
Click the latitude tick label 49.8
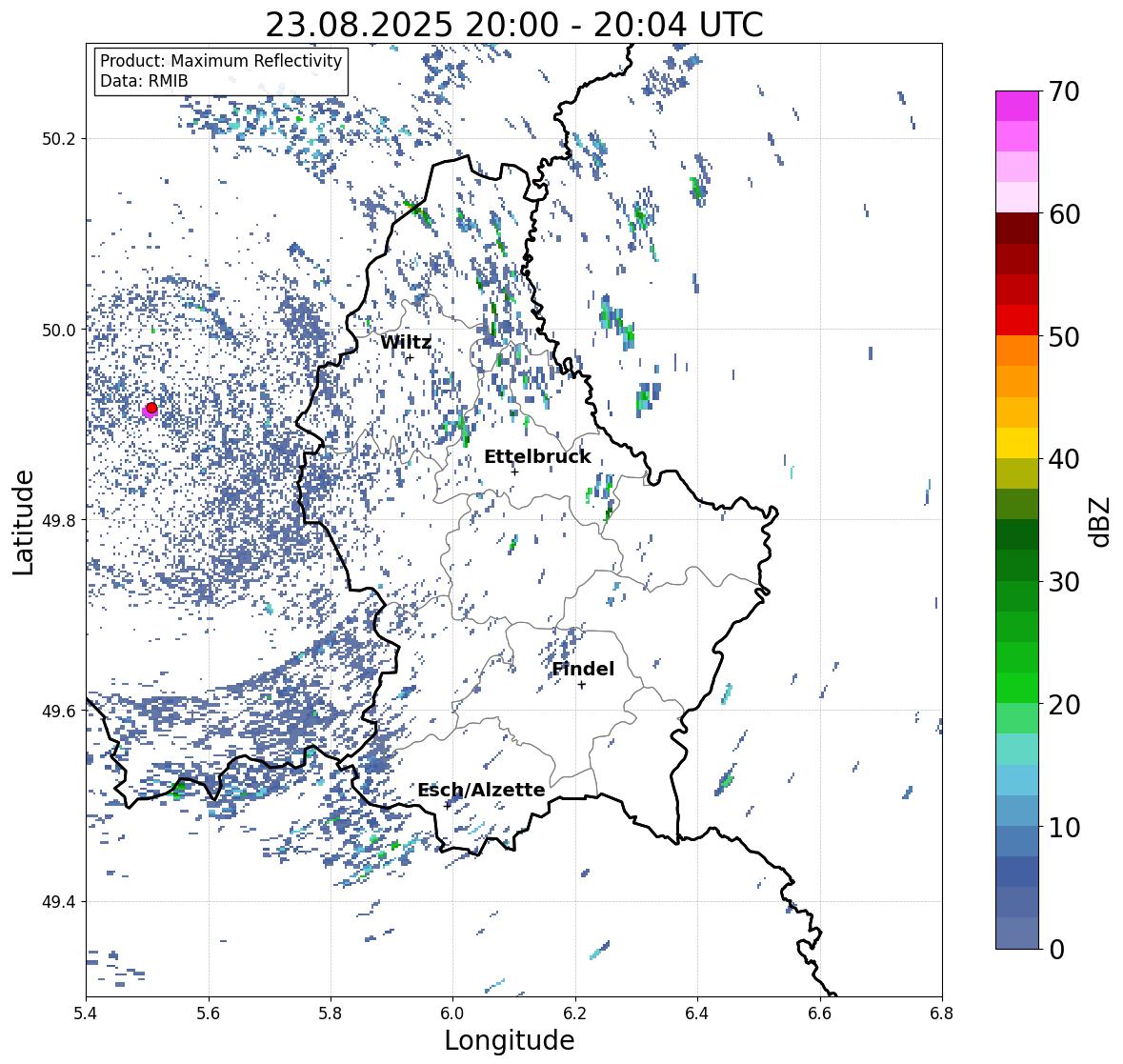[x=59, y=520]
